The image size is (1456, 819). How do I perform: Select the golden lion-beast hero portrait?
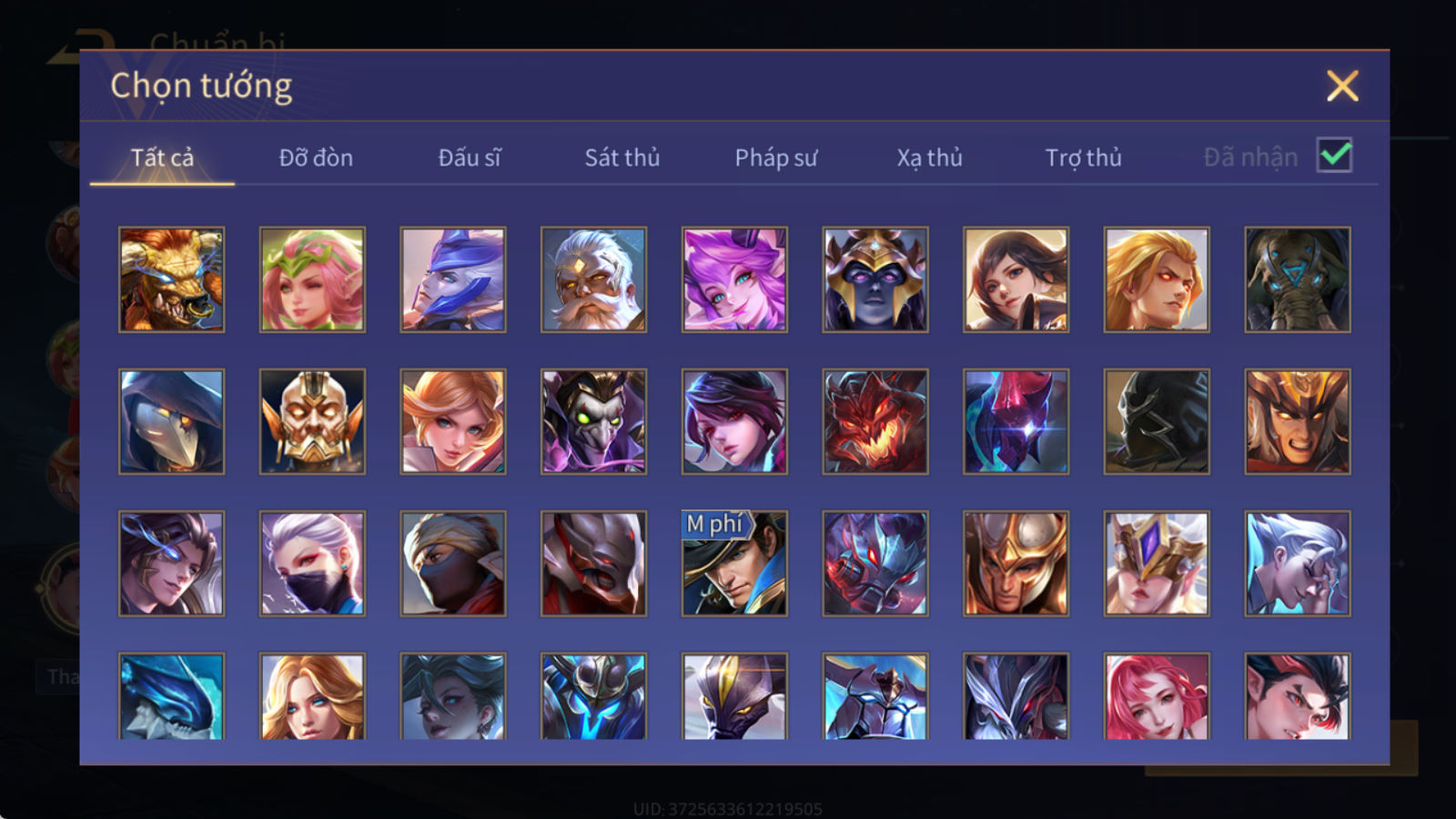pyautogui.click(x=171, y=279)
